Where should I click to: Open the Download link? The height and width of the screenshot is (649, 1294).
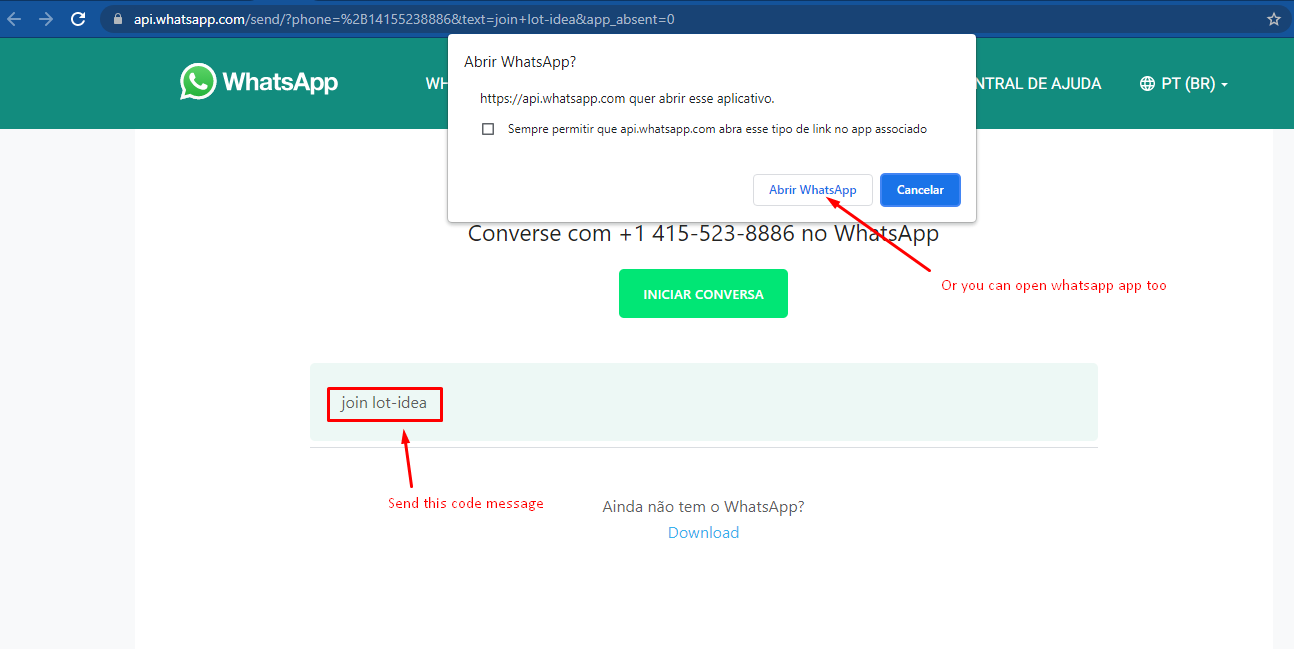coord(703,532)
